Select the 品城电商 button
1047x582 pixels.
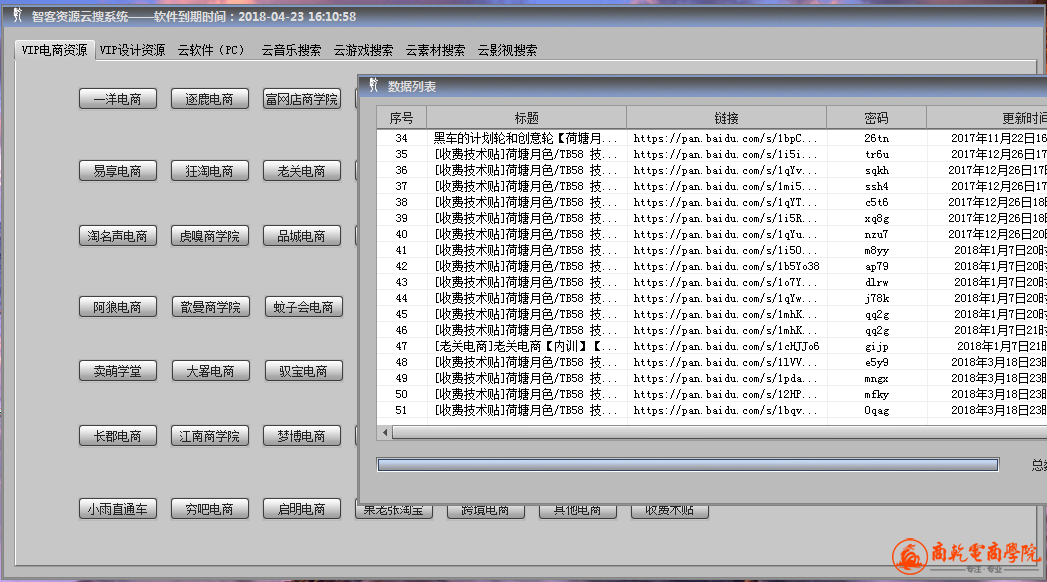302,236
